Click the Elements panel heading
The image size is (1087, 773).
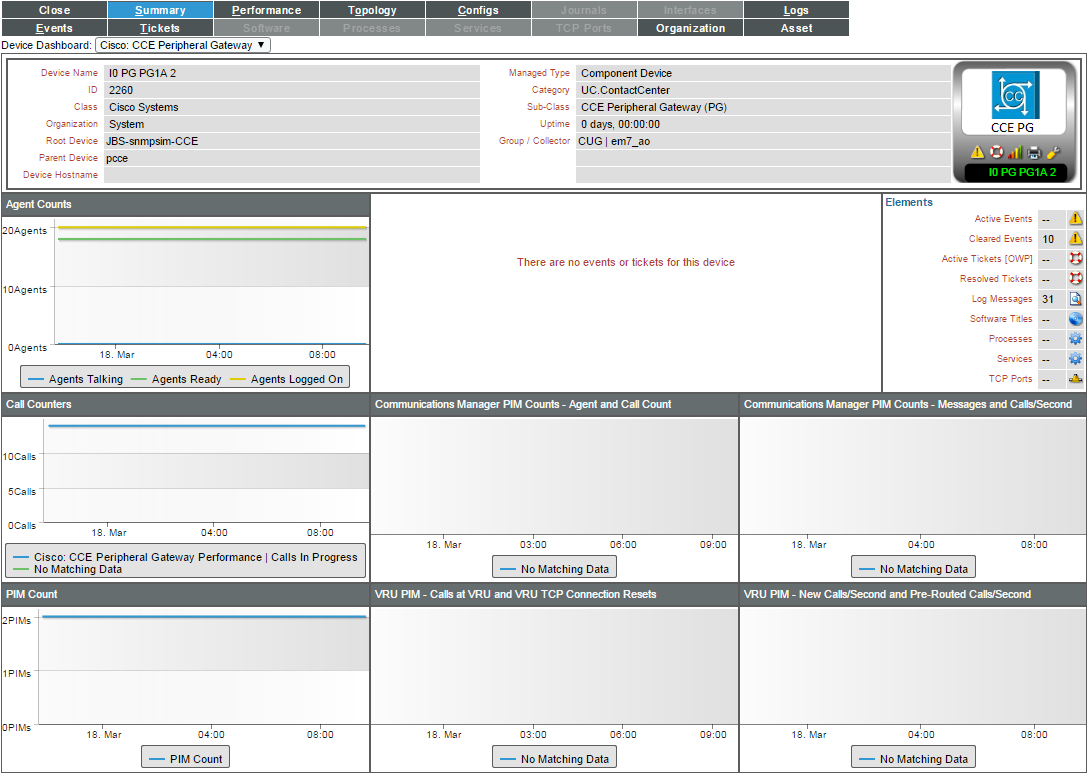click(909, 202)
